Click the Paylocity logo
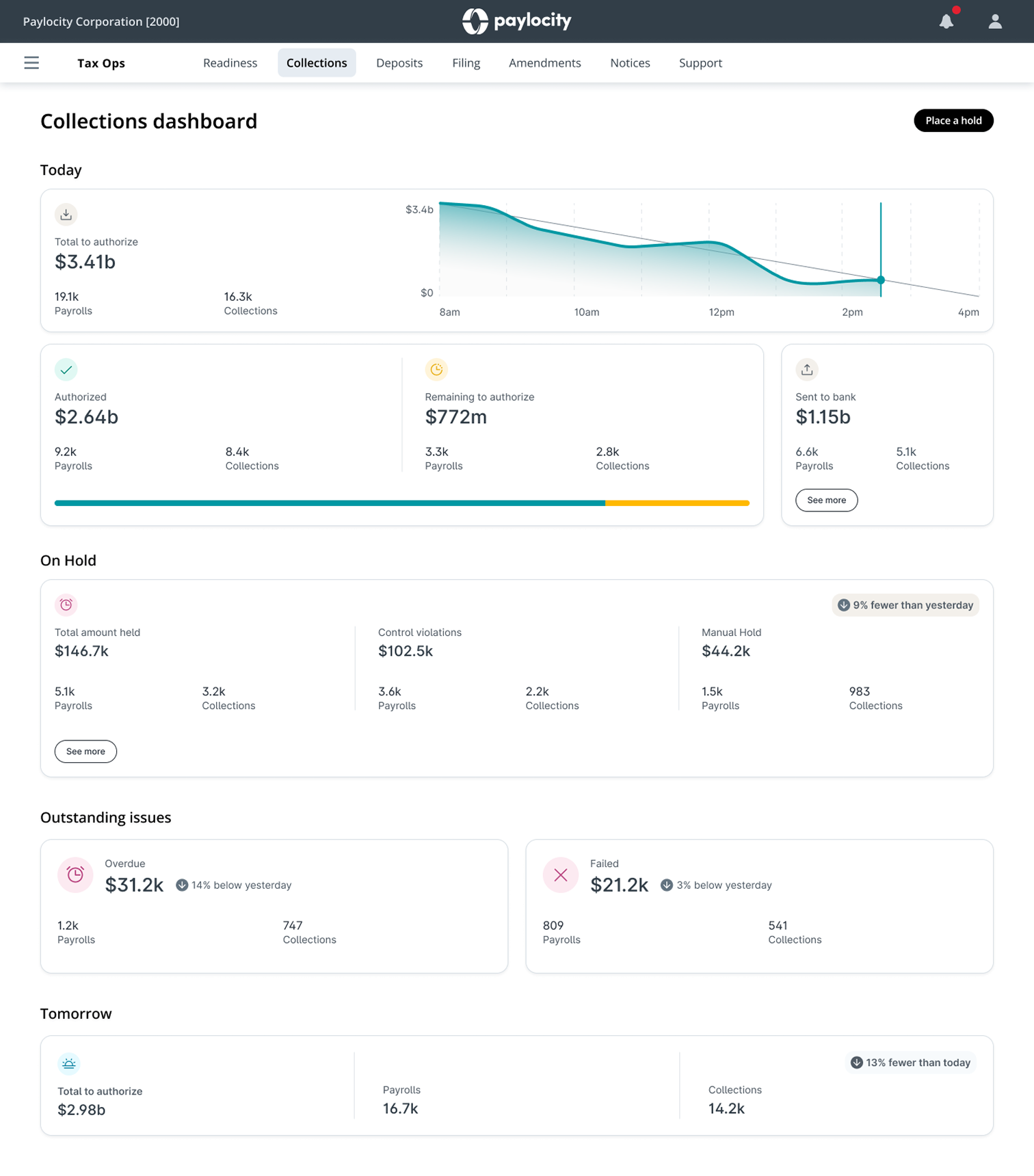The height and width of the screenshot is (1176, 1034). click(x=517, y=21)
